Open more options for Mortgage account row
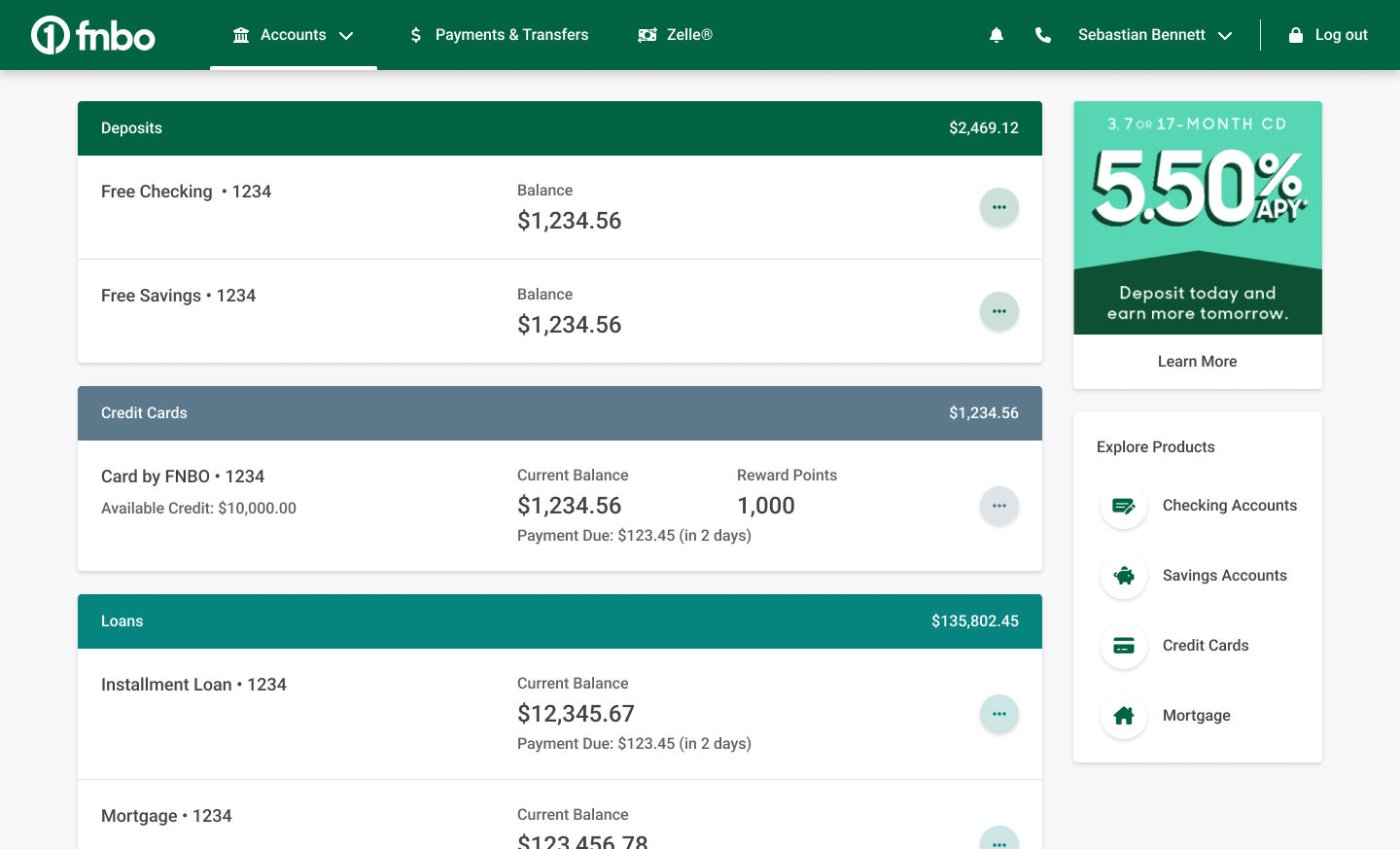Viewport: 1400px width, 849px height. tap(999, 838)
